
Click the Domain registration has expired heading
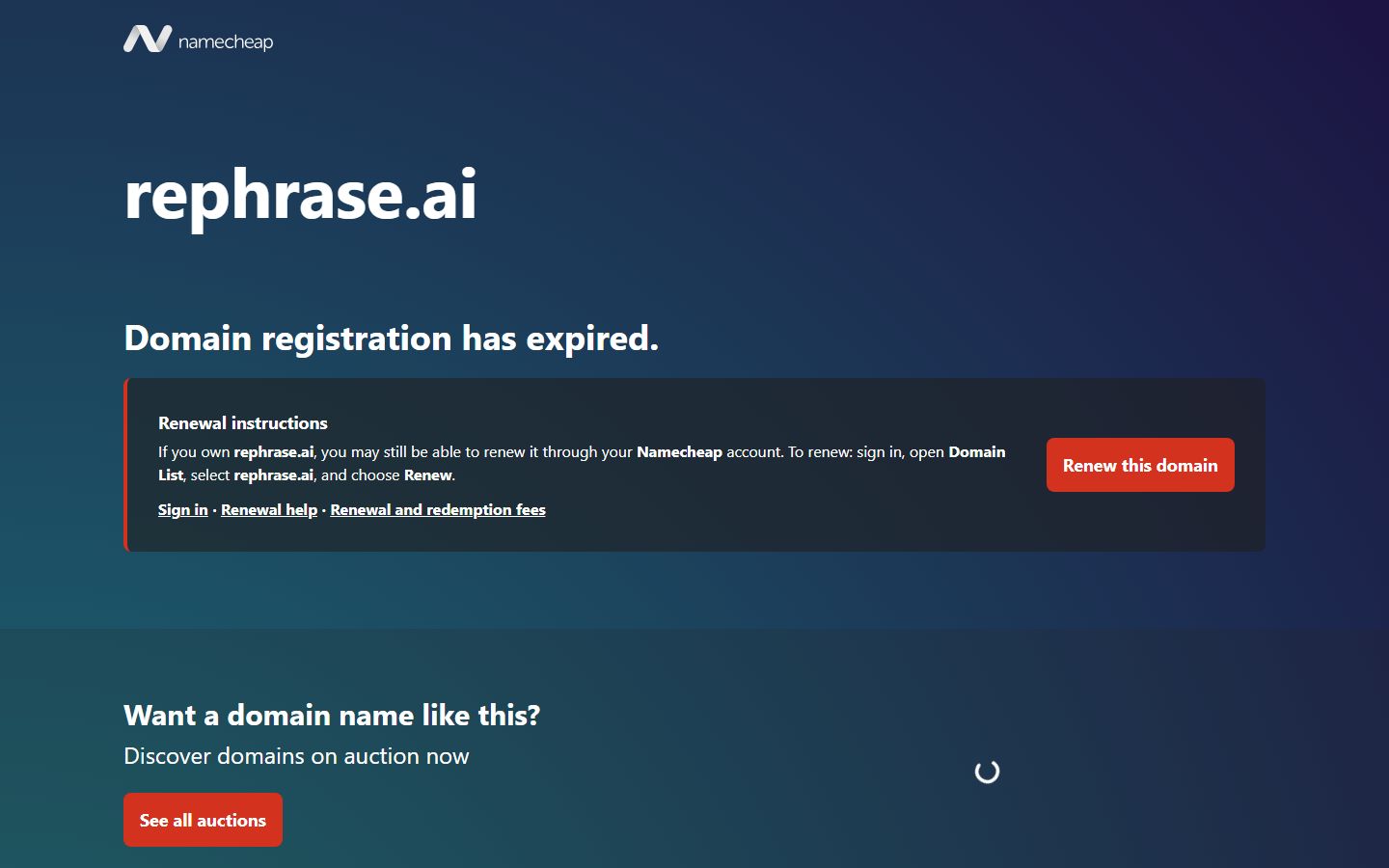click(x=392, y=339)
